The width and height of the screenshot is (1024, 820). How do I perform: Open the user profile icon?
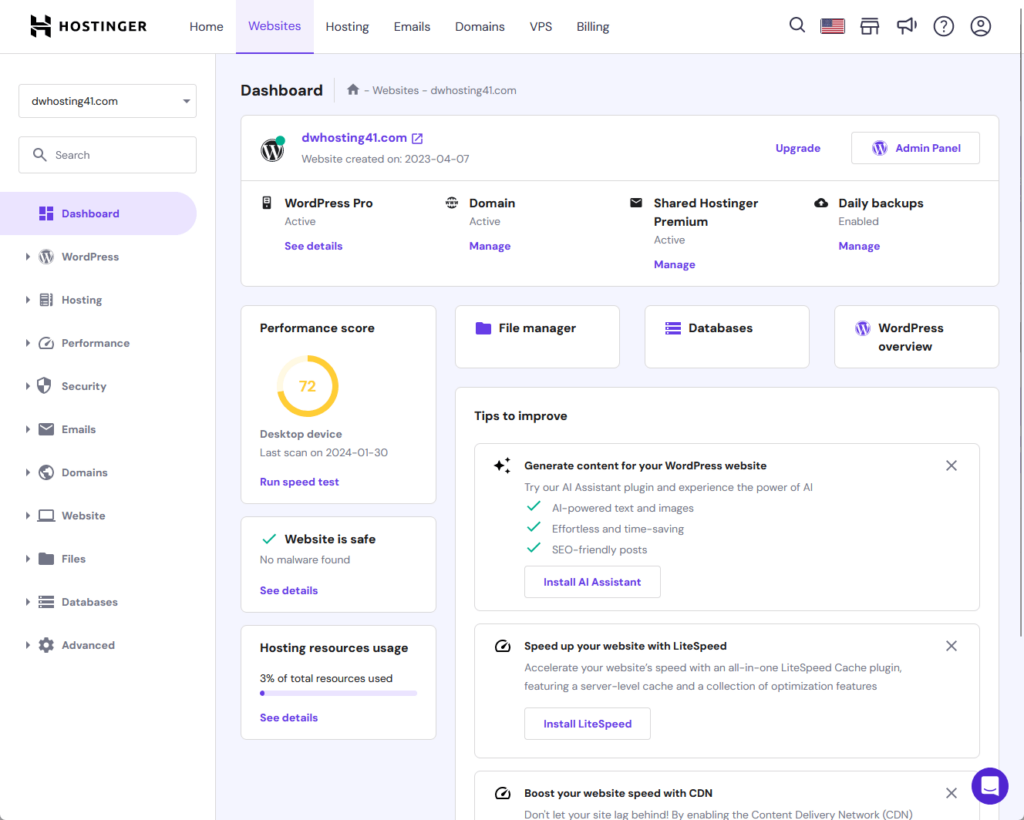[980, 26]
